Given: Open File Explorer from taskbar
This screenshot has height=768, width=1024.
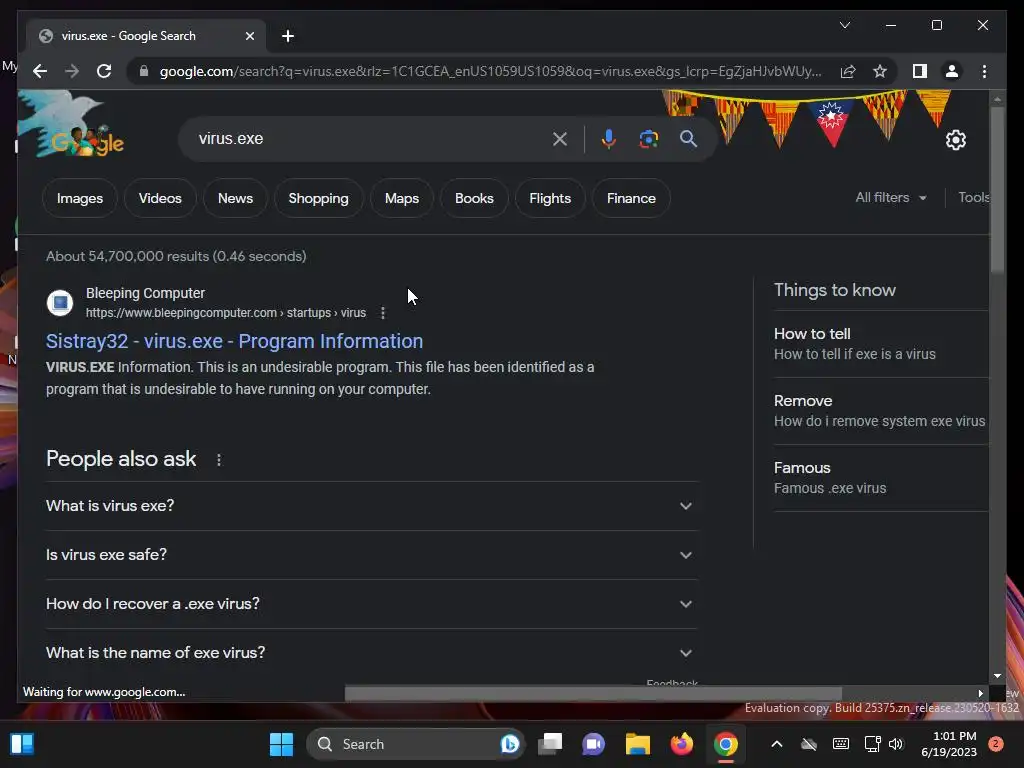Looking at the screenshot, I should click(x=637, y=744).
